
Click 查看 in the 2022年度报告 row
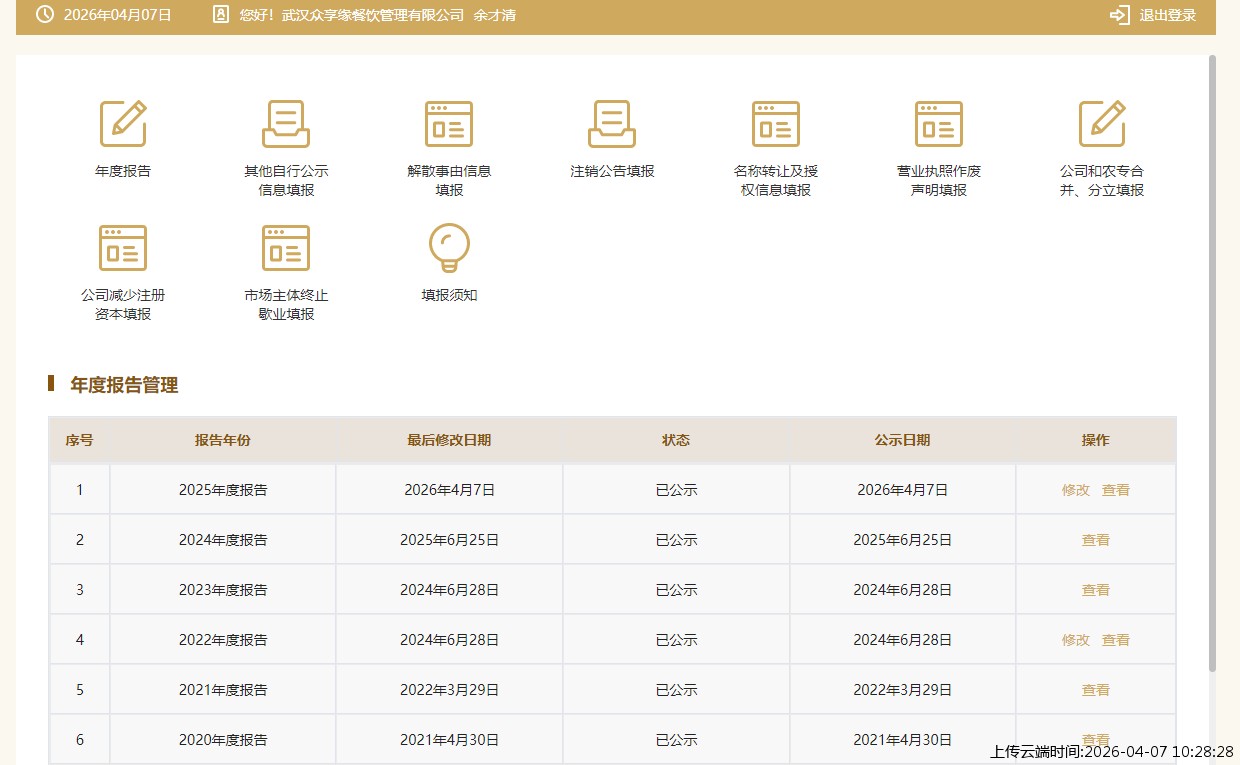click(x=1116, y=640)
